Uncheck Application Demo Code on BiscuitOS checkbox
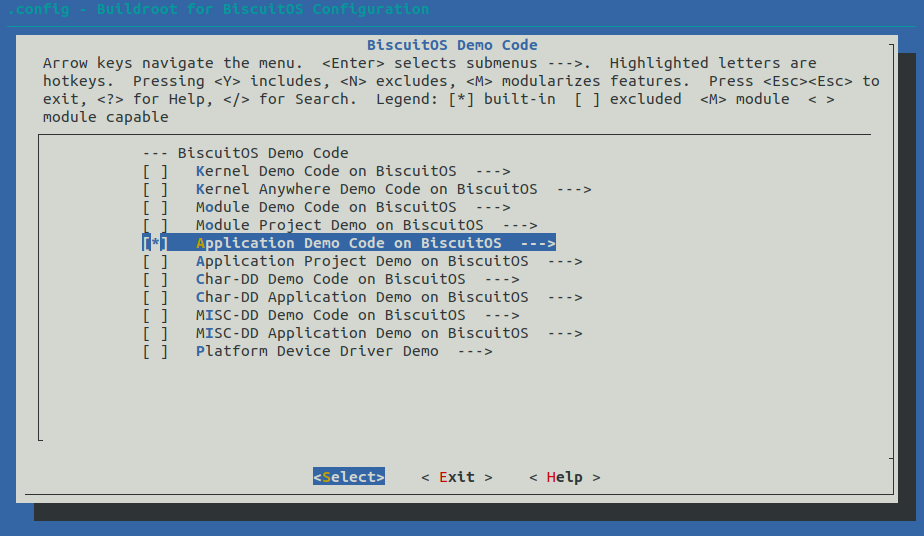924x536 pixels. [x=155, y=243]
